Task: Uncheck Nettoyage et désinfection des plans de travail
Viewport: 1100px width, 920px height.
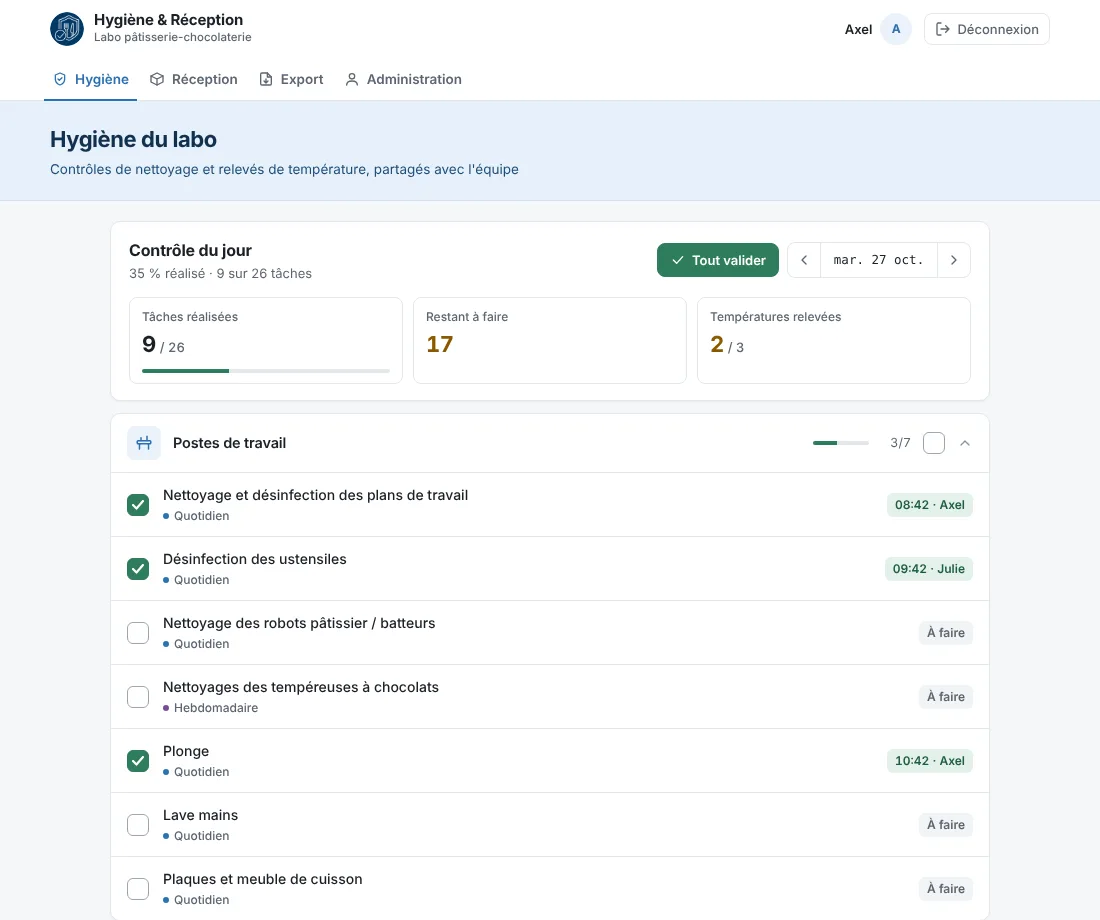Action: click(x=138, y=505)
